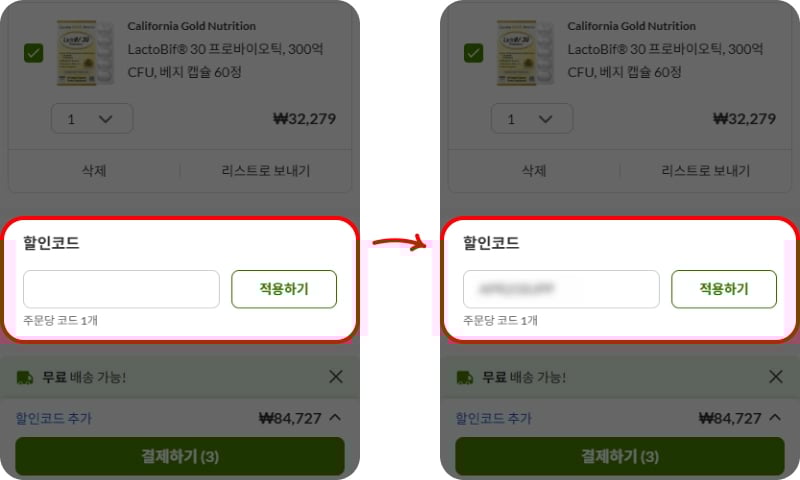
Task: Click 적용하기 next to filled code field
Action: click(724, 289)
